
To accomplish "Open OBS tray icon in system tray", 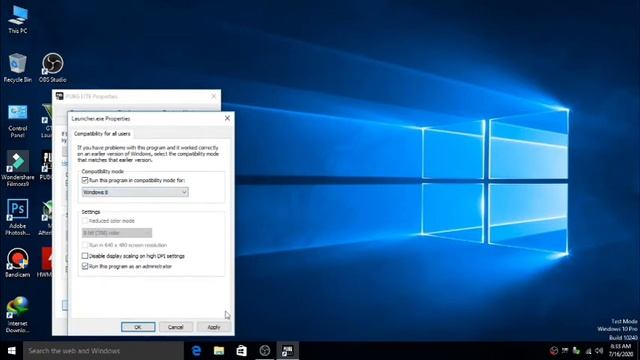I will point(554,351).
